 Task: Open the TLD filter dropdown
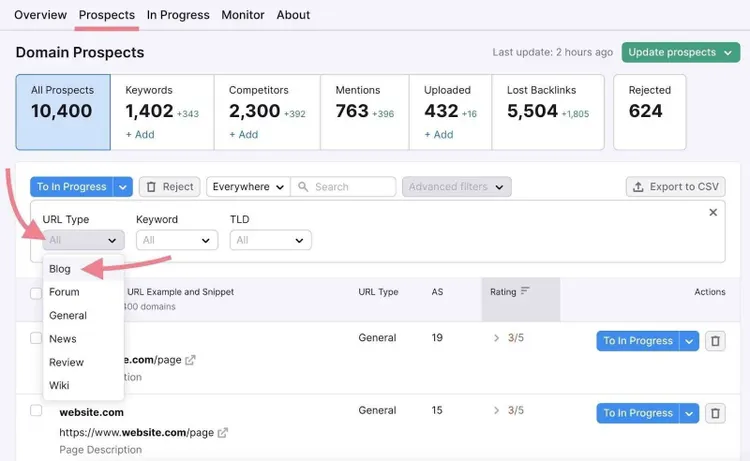[271, 240]
